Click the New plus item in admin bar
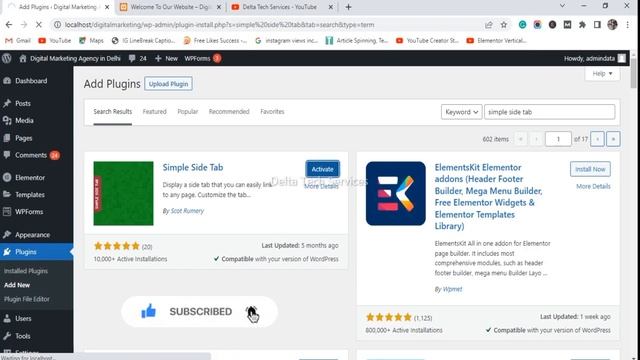This screenshot has height=360, width=640. click(166, 58)
